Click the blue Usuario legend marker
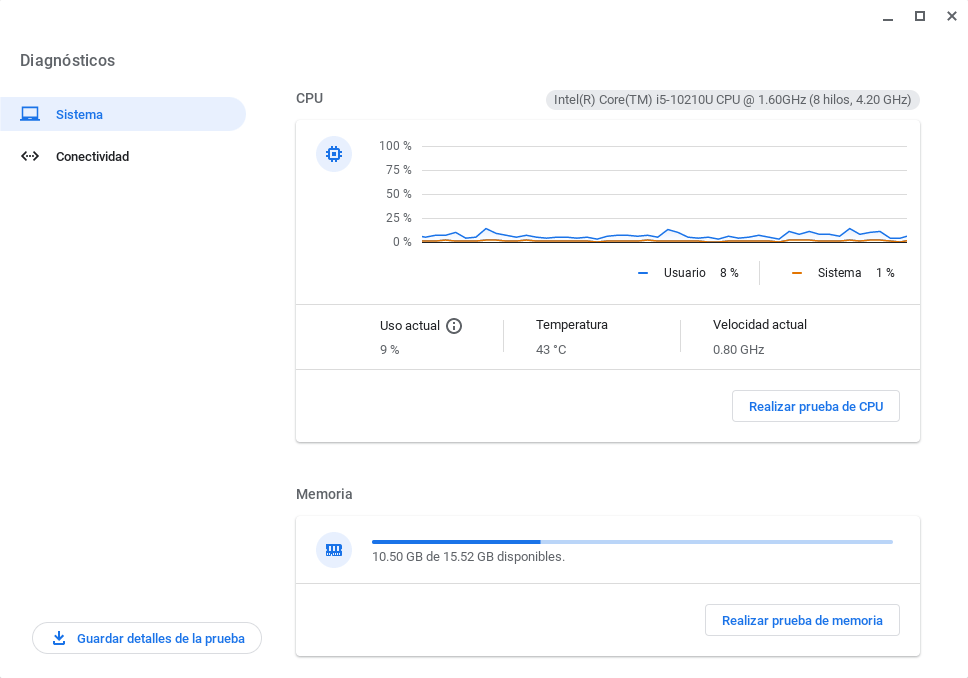Viewport: 968px width, 678px height. tap(643, 272)
